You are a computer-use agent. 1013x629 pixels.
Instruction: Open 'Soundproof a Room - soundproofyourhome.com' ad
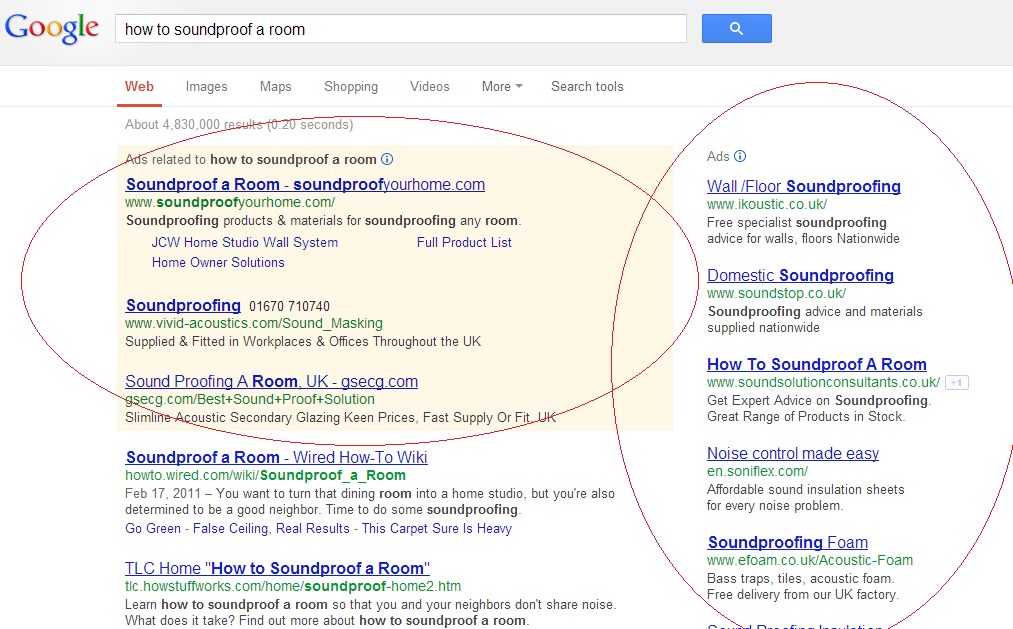(305, 184)
